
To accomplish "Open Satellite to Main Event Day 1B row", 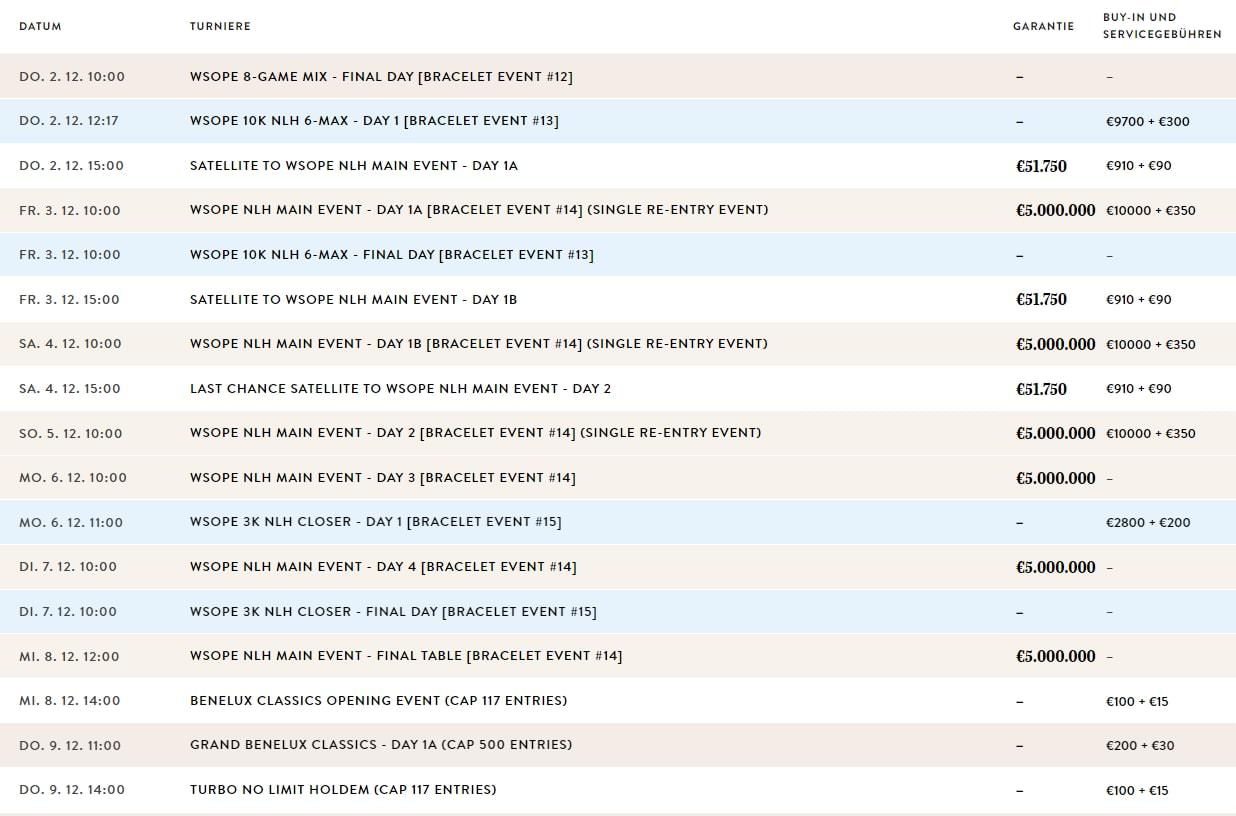I will click(353, 300).
